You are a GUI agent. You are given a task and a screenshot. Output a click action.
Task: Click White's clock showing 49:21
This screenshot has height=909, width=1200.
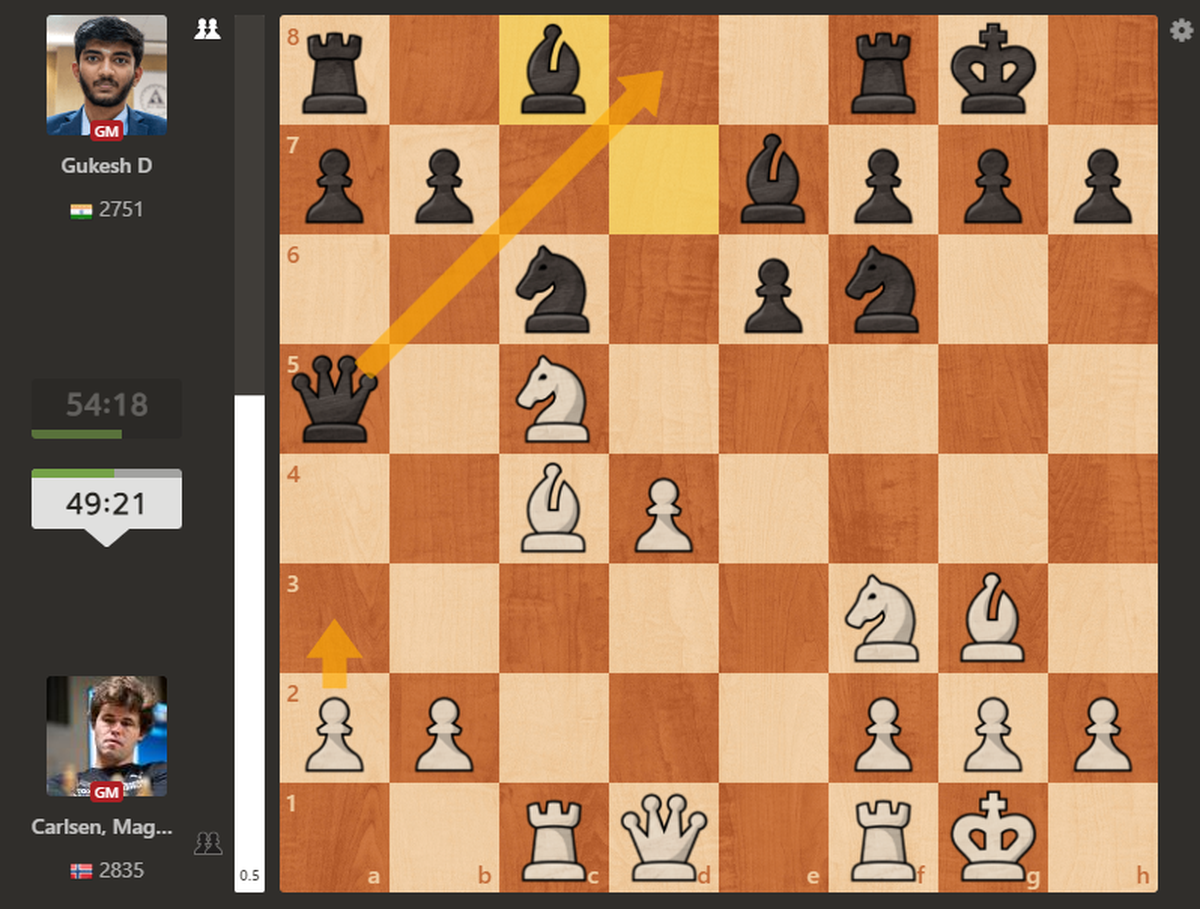pyautogui.click(x=107, y=503)
